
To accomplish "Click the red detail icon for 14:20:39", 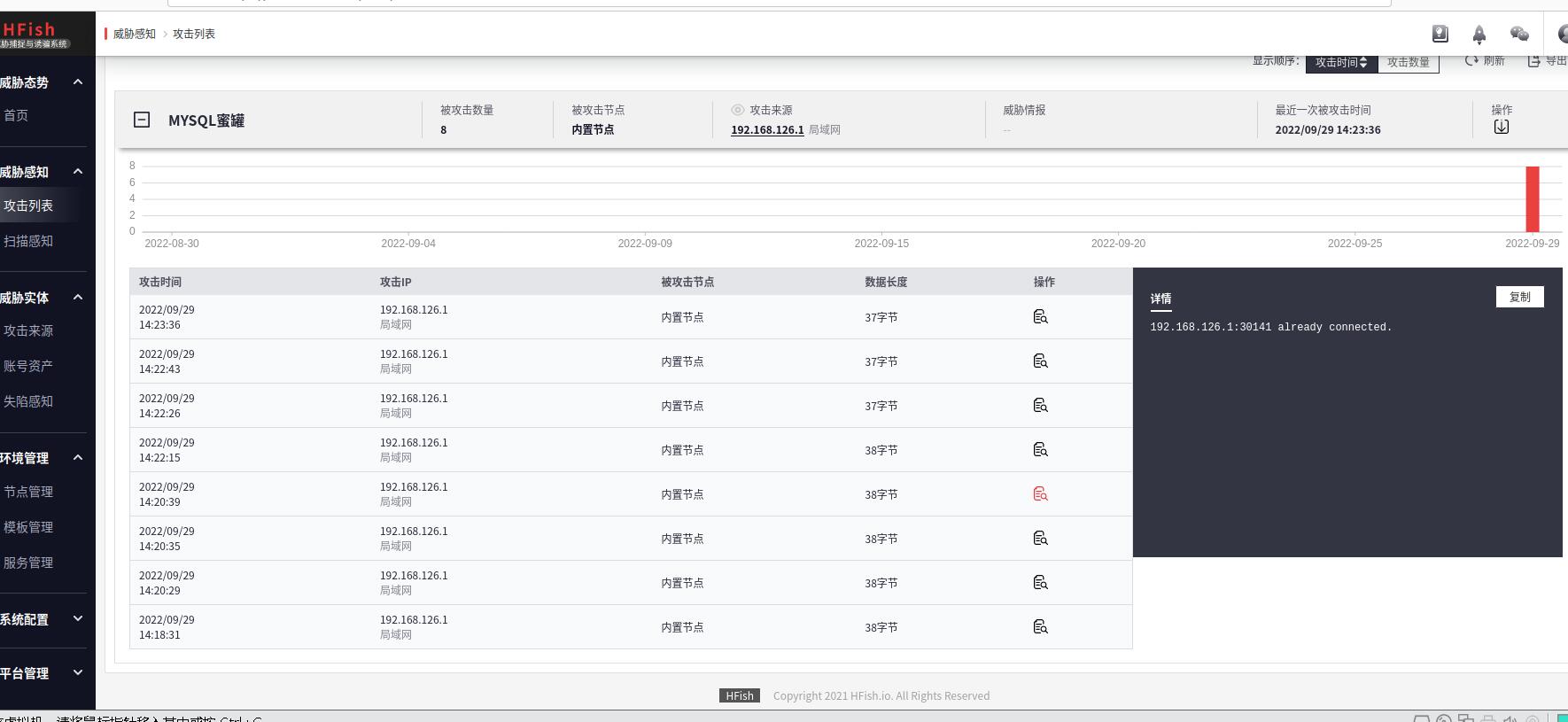I will [1040, 494].
